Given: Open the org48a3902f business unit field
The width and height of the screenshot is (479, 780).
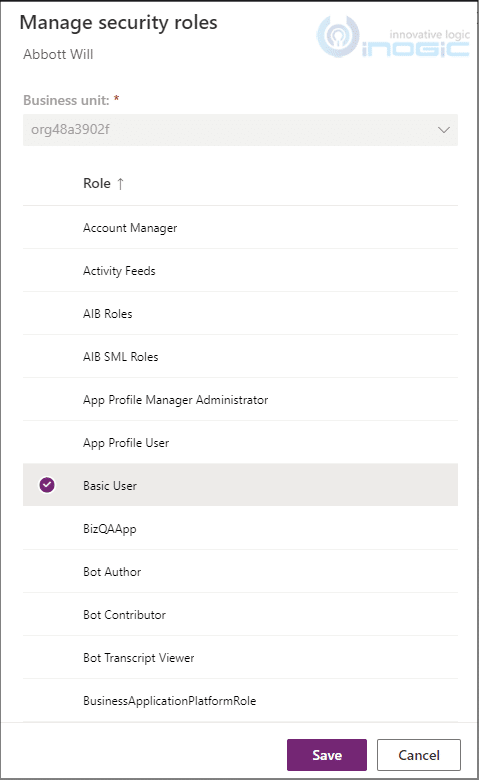Looking at the screenshot, I should click(x=240, y=130).
